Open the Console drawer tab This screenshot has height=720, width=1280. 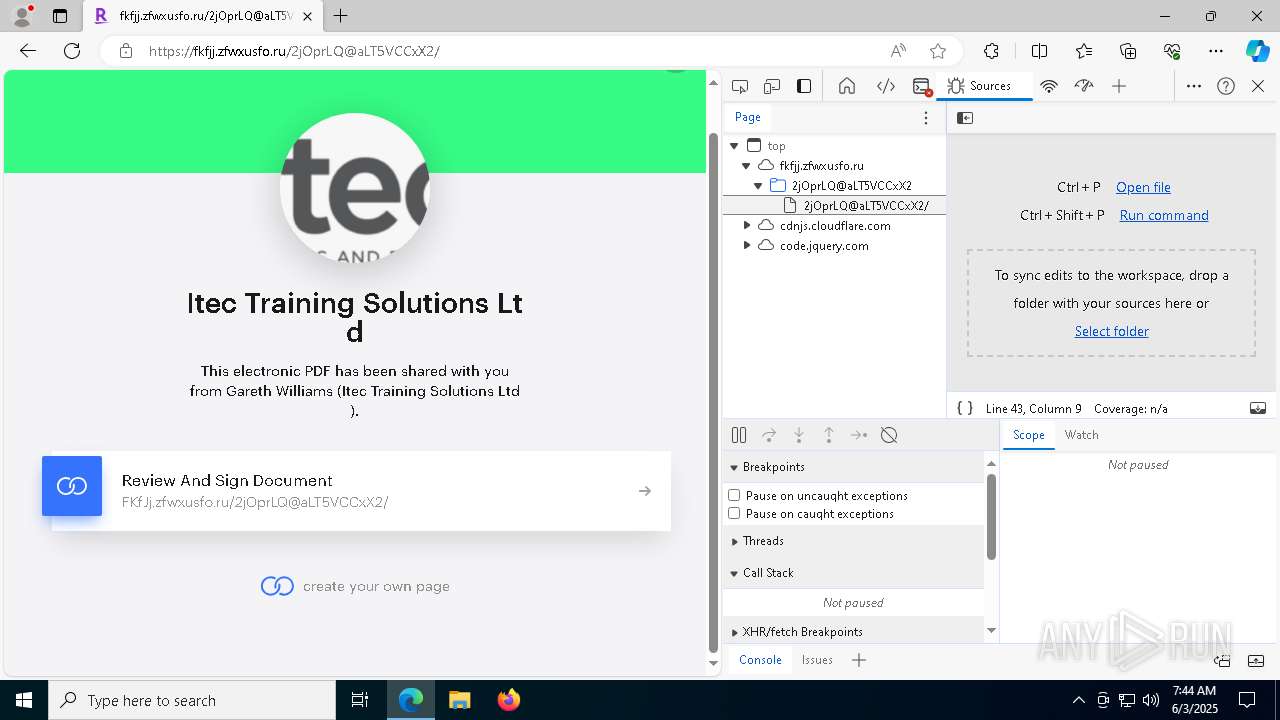coord(760,660)
